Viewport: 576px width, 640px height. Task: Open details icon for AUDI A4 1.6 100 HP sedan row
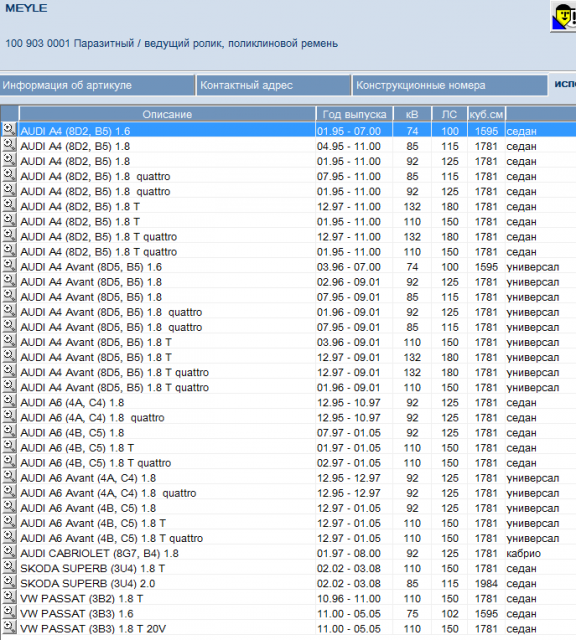[x=9, y=130]
